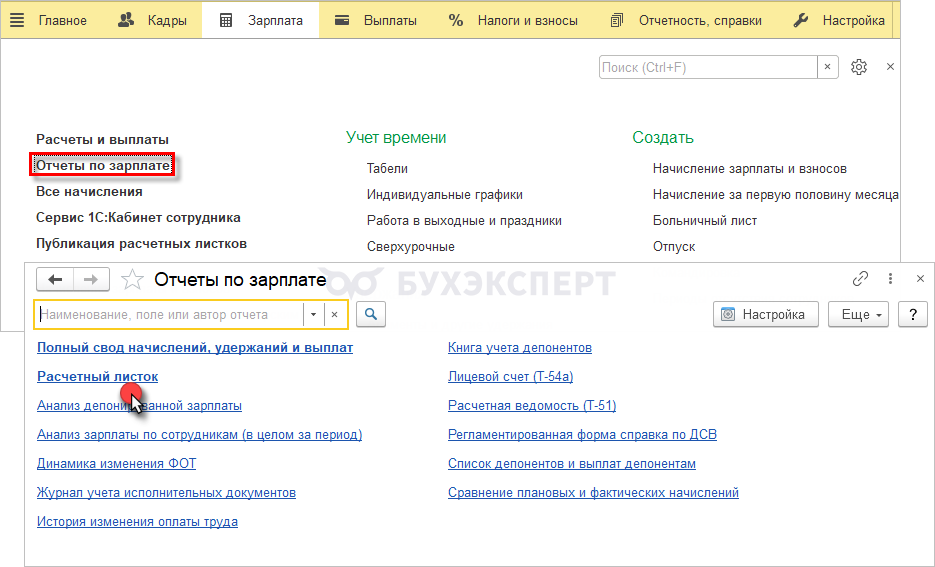The width and height of the screenshot is (935, 567).
Task: Open Лицевой счет (Т-54а) report
Action: click(510, 377)
